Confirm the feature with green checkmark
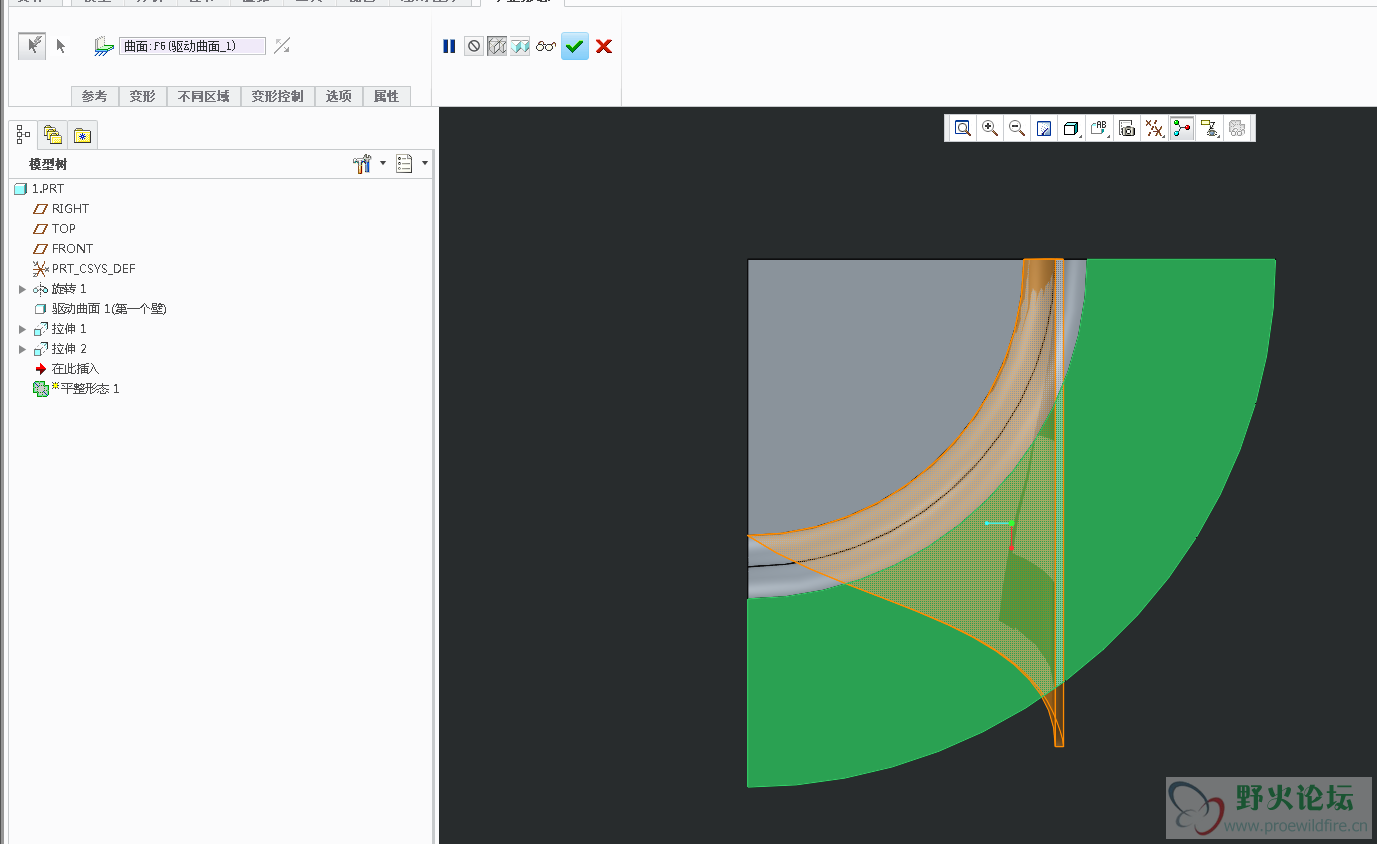Image resolution: width=1377 pixels, height=844 pixels. coord(574,46)
